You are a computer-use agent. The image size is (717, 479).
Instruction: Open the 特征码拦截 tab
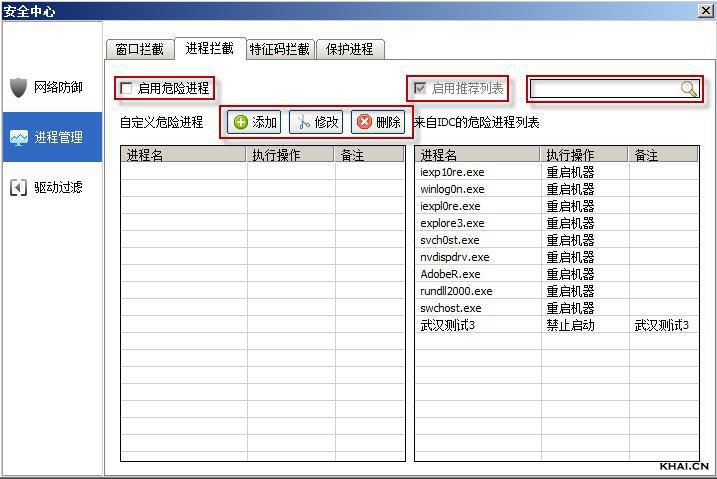280,49
